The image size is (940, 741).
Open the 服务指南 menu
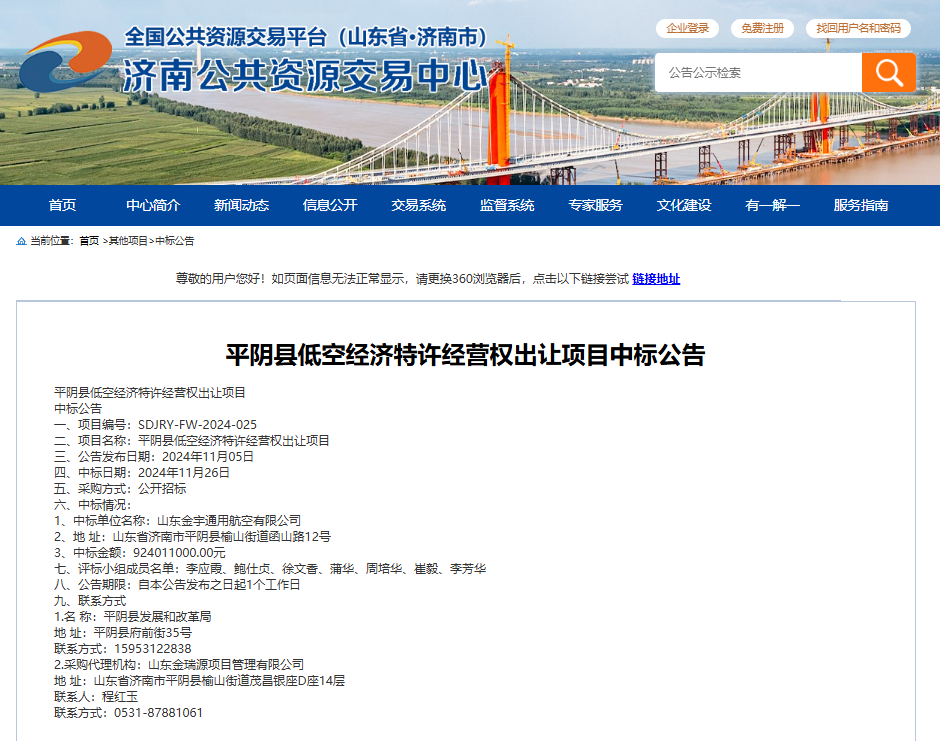(864, 205)
